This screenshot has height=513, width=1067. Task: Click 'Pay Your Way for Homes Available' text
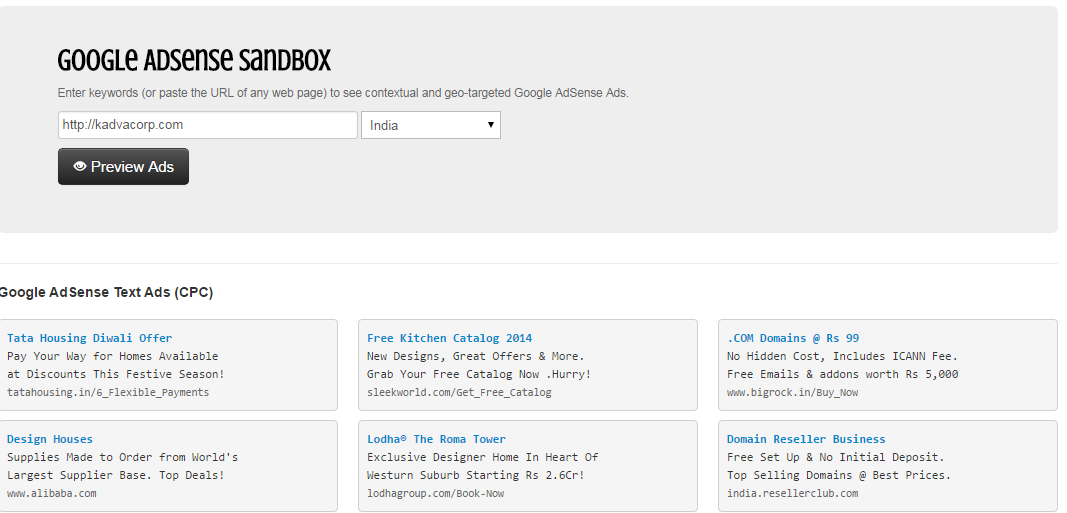click(113, 356)
